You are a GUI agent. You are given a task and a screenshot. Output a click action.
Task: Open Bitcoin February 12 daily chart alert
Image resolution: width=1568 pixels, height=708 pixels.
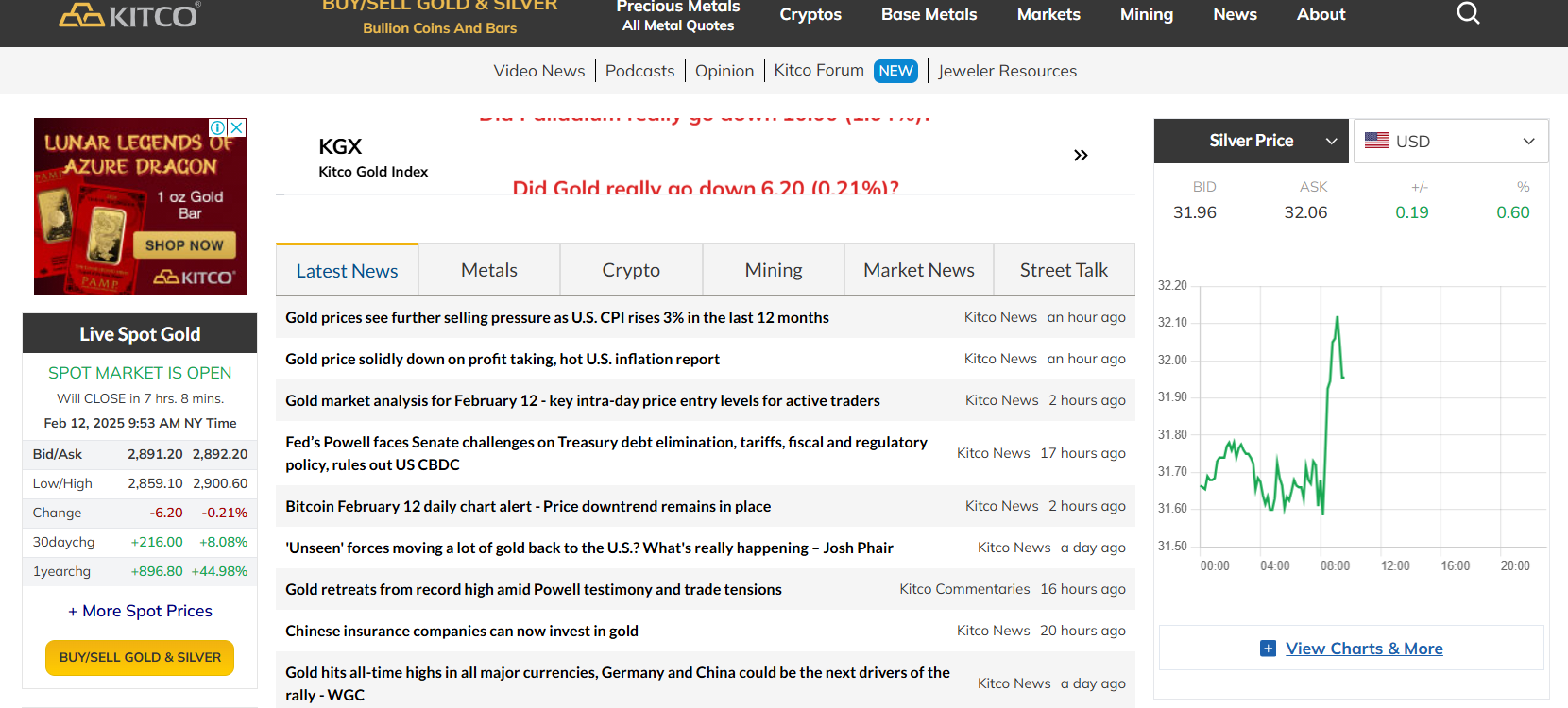tap(528, 506)
